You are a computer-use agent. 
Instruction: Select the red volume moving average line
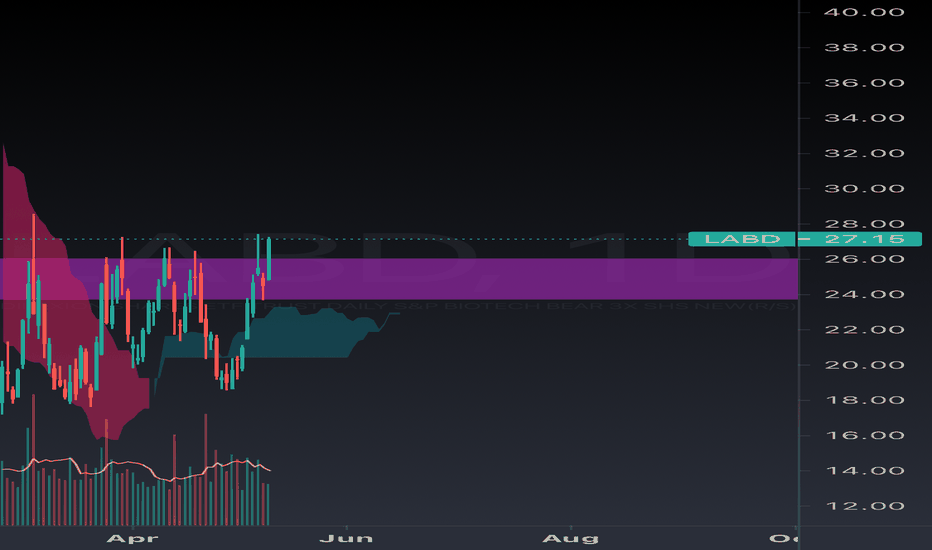click(x=135, y=468)
